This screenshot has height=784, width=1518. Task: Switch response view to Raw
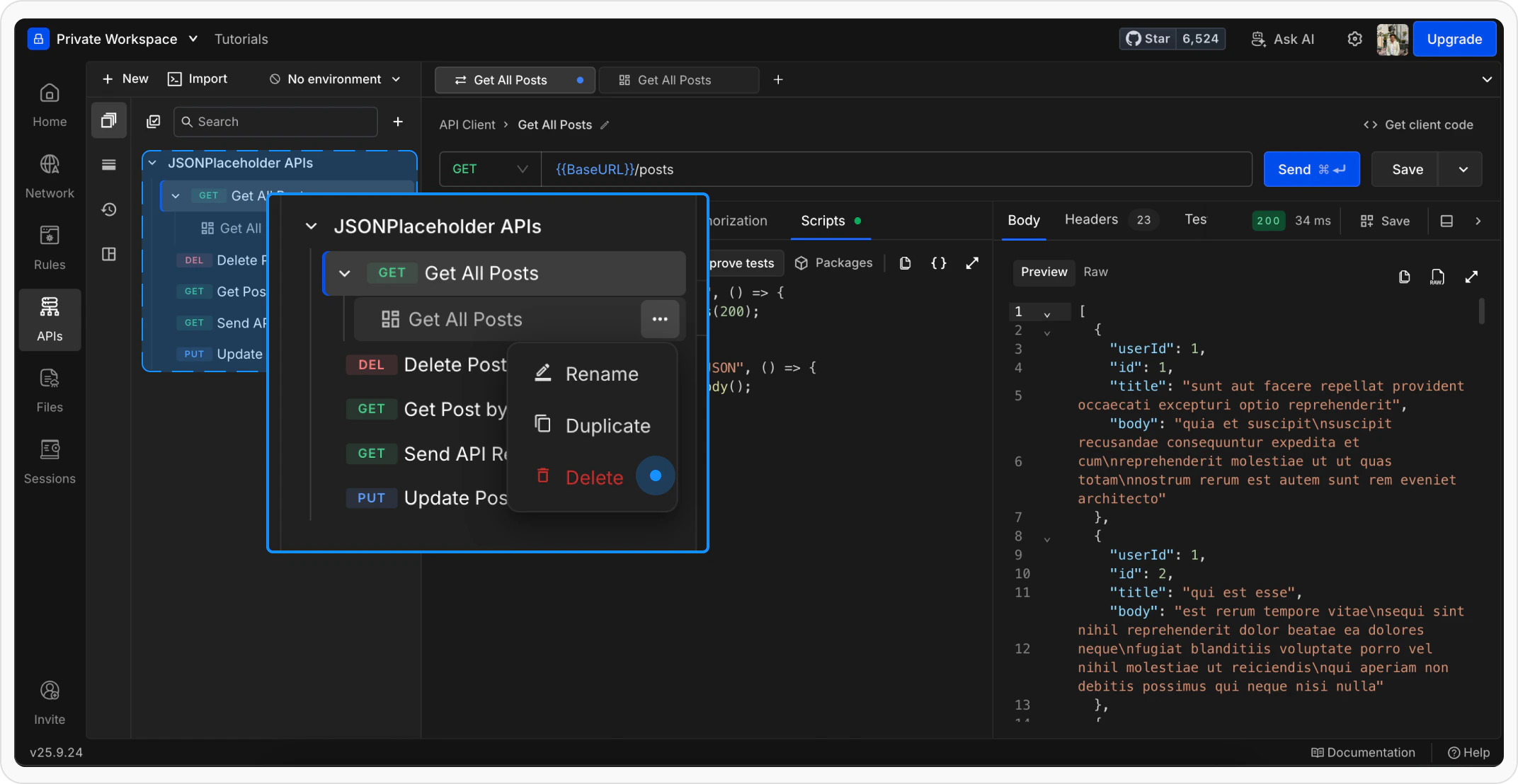coord(1095,272)
